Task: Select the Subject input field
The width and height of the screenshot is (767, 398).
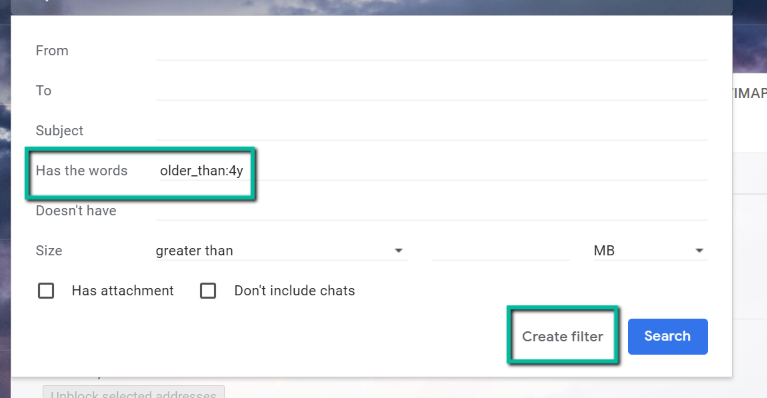Action: [x=431, y=131]
